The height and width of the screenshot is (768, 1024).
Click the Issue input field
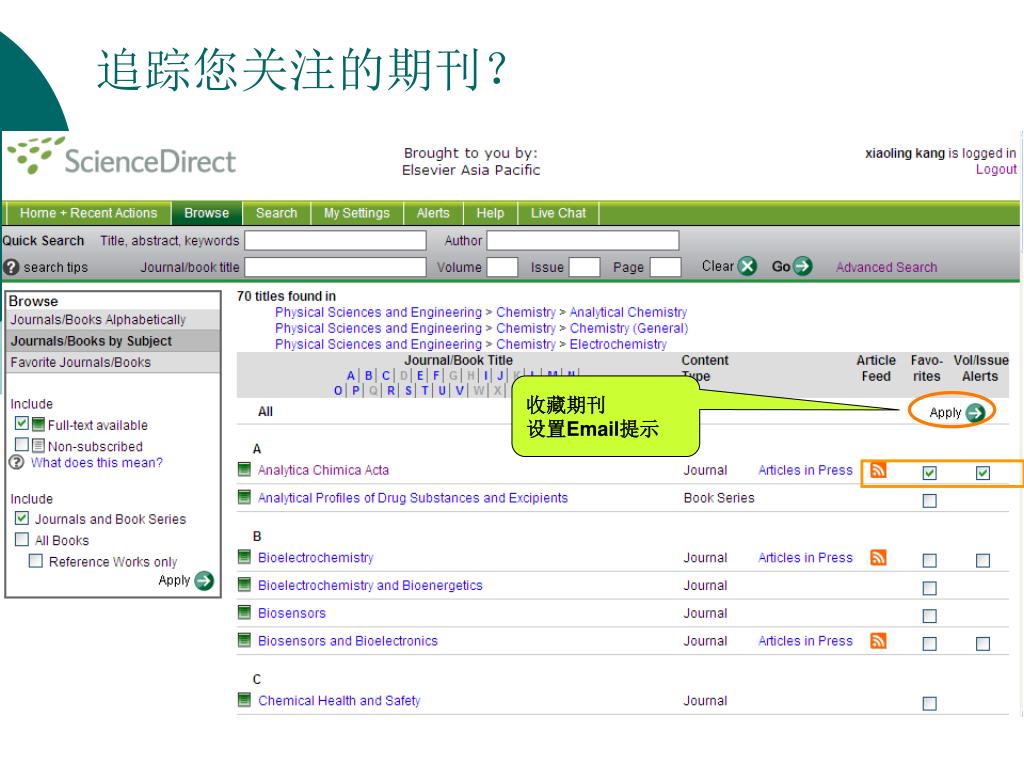pyautogui.click(x=584, y=267)
